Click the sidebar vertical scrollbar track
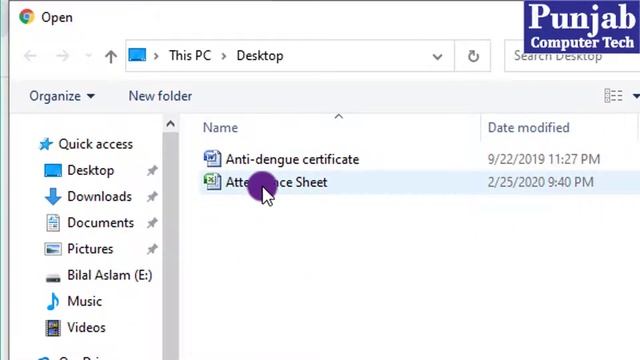The width and height of the screenshot is (640, 360). click(x=171, y=246)
